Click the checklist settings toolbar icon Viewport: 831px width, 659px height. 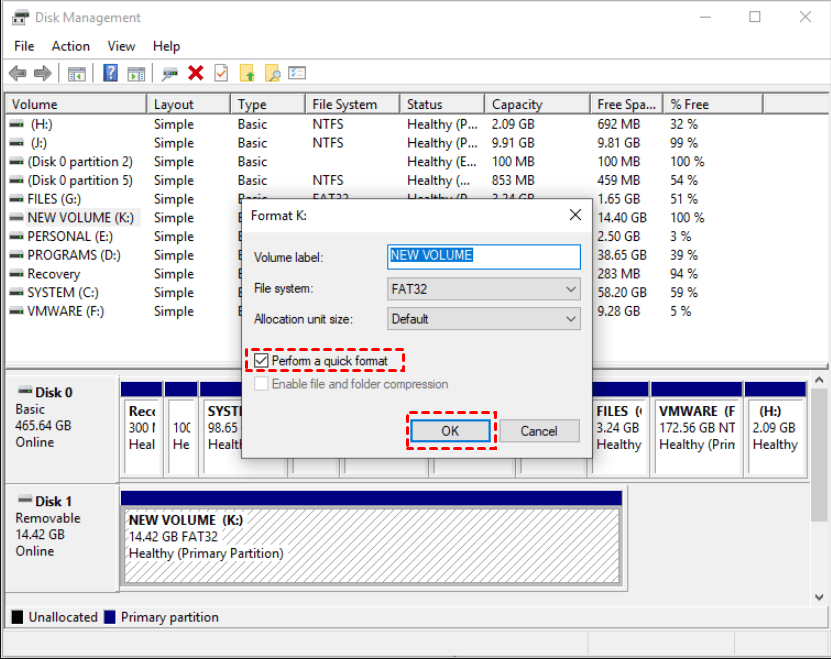pyautogui.click(x=297, y=73)
